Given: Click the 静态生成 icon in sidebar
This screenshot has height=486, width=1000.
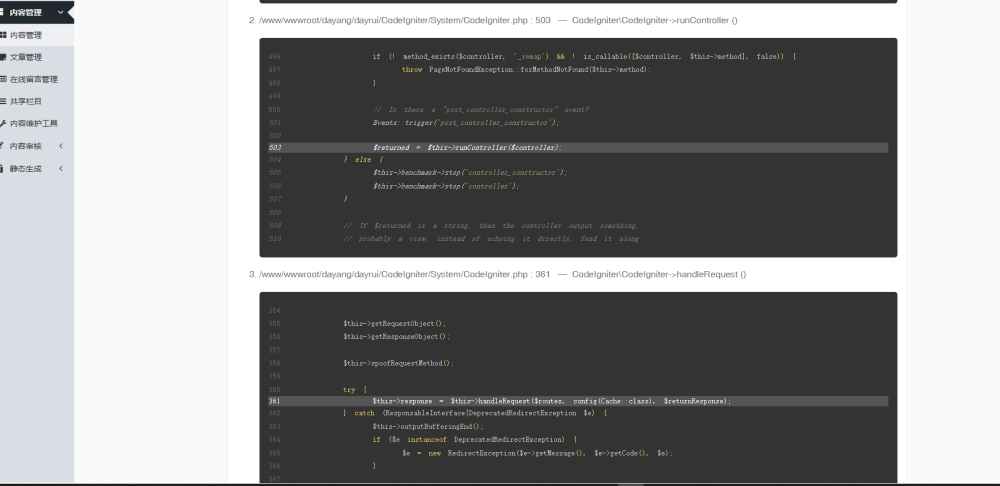Looking at the screenshot, I should (4, 168).
